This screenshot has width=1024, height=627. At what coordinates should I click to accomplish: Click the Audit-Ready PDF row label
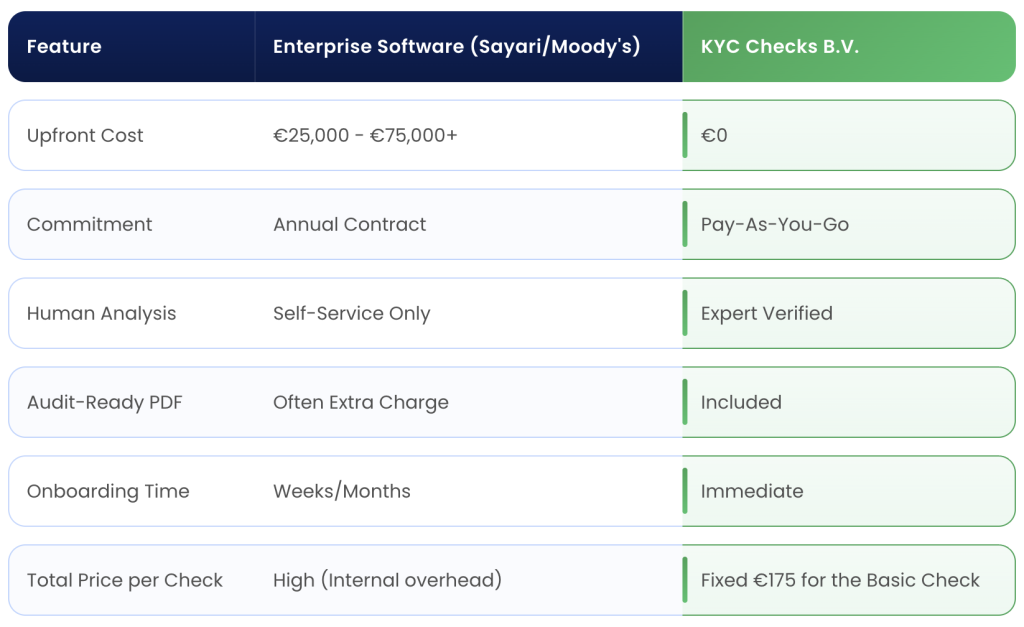pyautogui.click(x=104, y=403)
